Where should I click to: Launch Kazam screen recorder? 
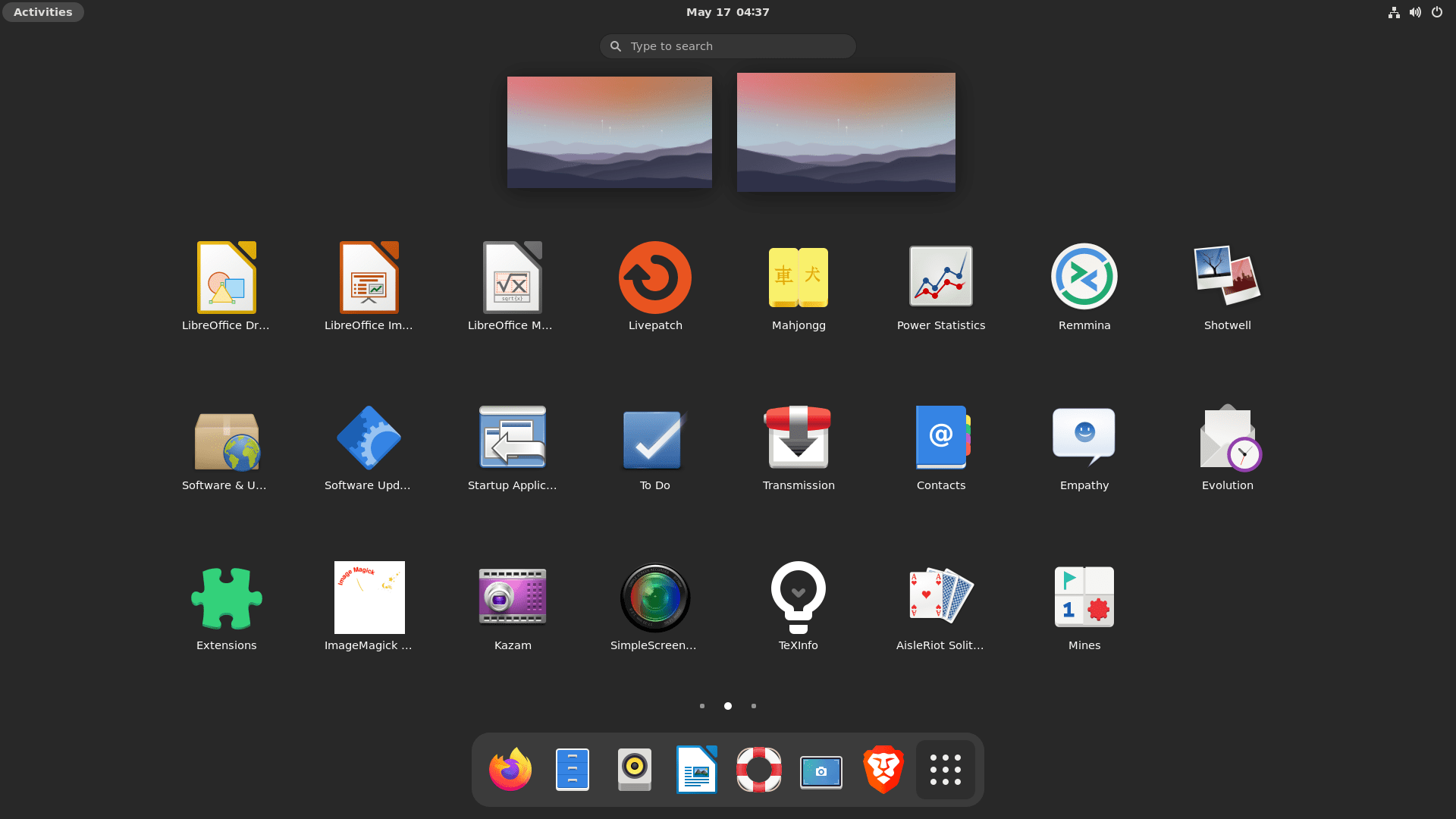(513, 597)
